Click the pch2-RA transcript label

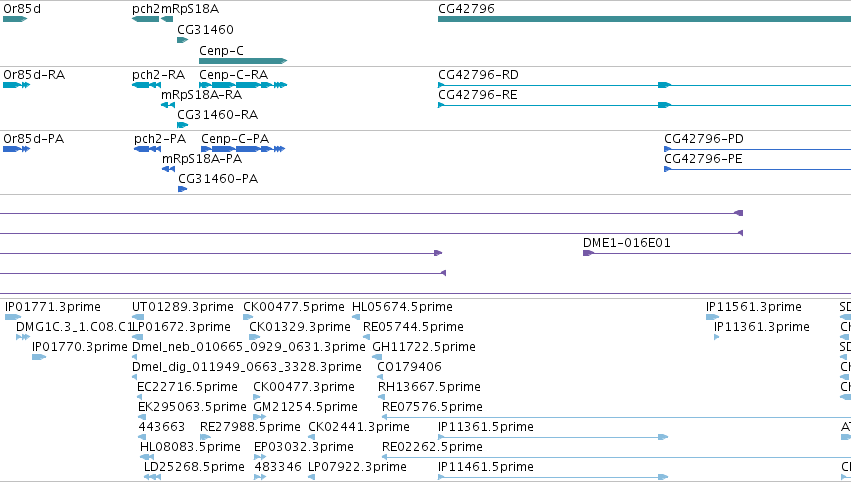click(158, 75)
